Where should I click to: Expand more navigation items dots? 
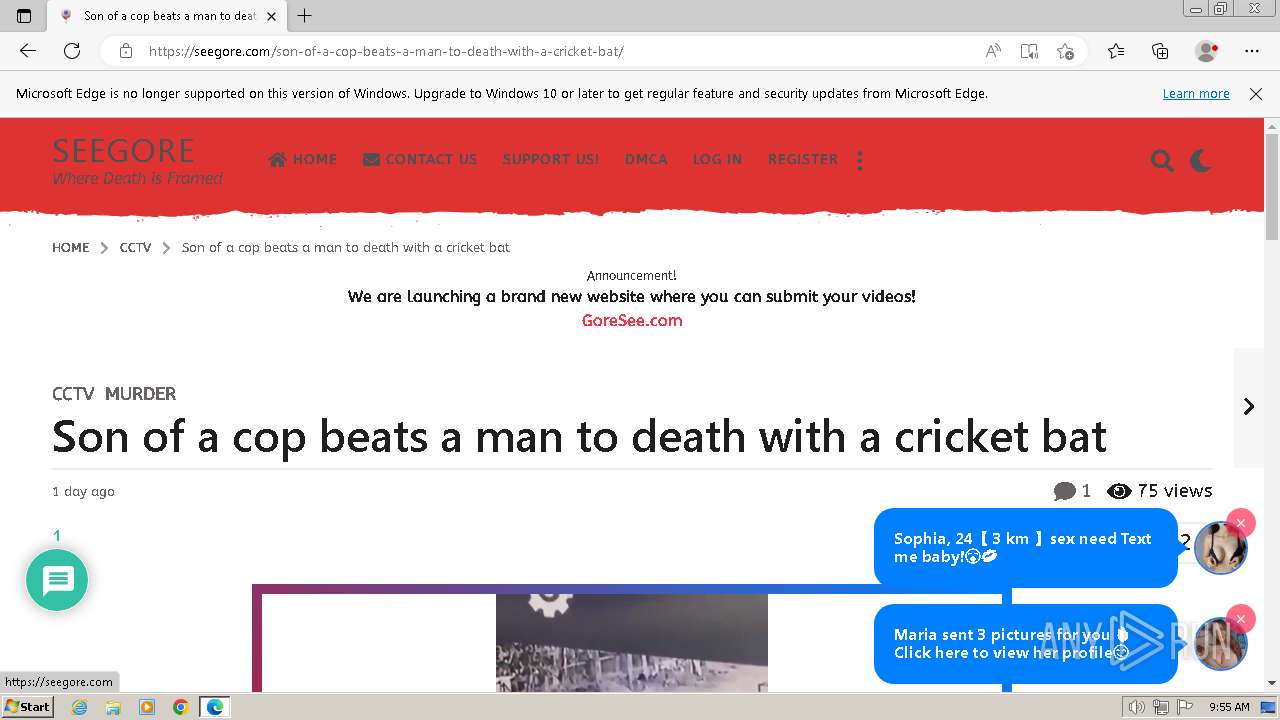pyautogui.click(x=860, y=160)
